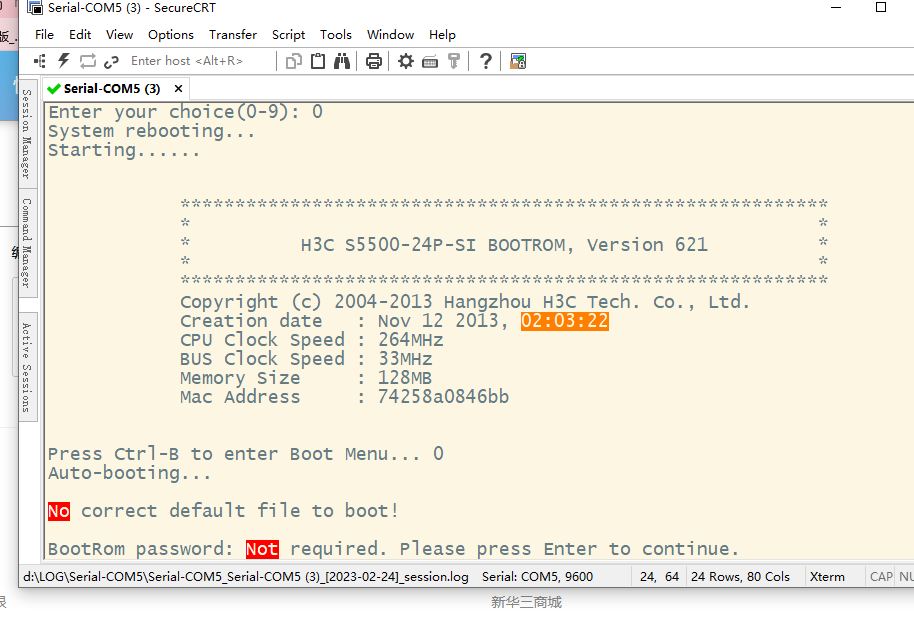Image resolution: width=914 pixels, height=639 pixels.
Task: Click the Help question mark icon
Action: (x=485, y=61)
